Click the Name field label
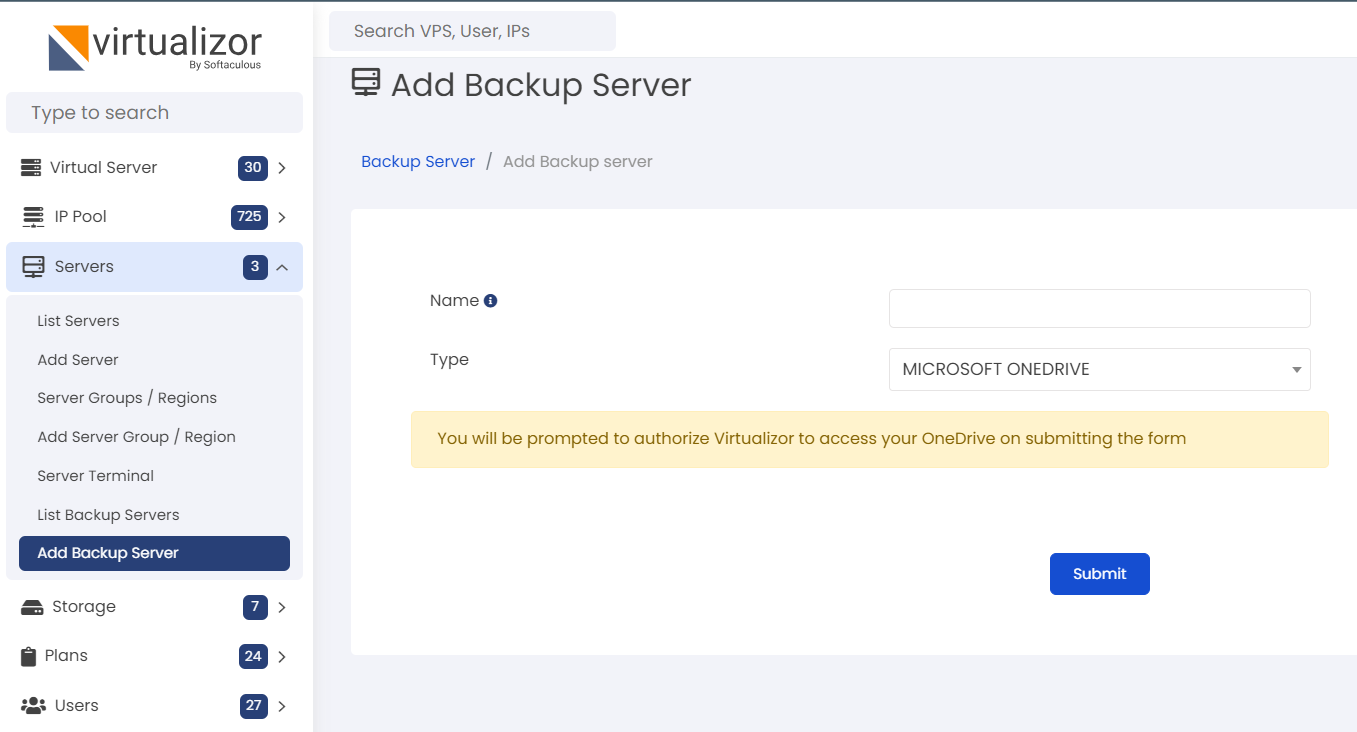The height and width of the screenshot is (732, 1357). tap(454, 300)
